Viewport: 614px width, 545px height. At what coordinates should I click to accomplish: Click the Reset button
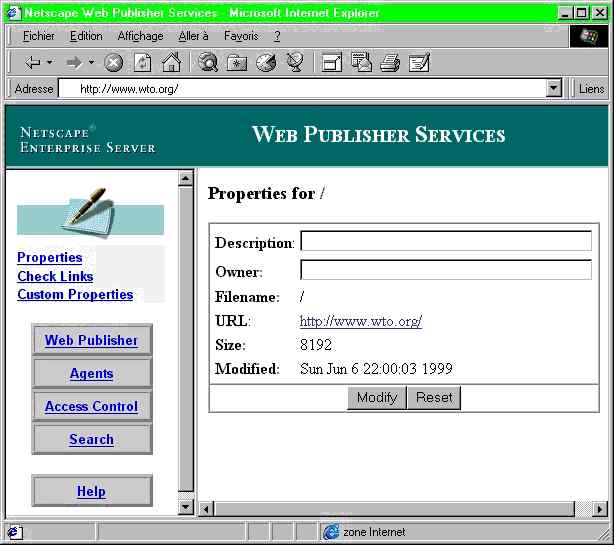click(434, 397)
